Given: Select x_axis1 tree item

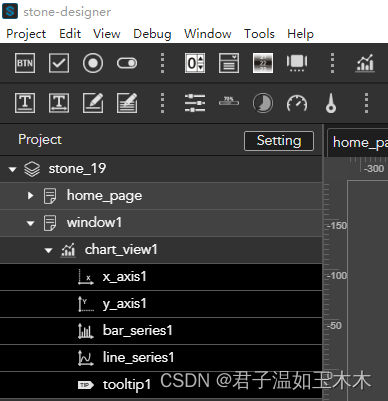Looking at the screenshot, I should pos(161,277).
